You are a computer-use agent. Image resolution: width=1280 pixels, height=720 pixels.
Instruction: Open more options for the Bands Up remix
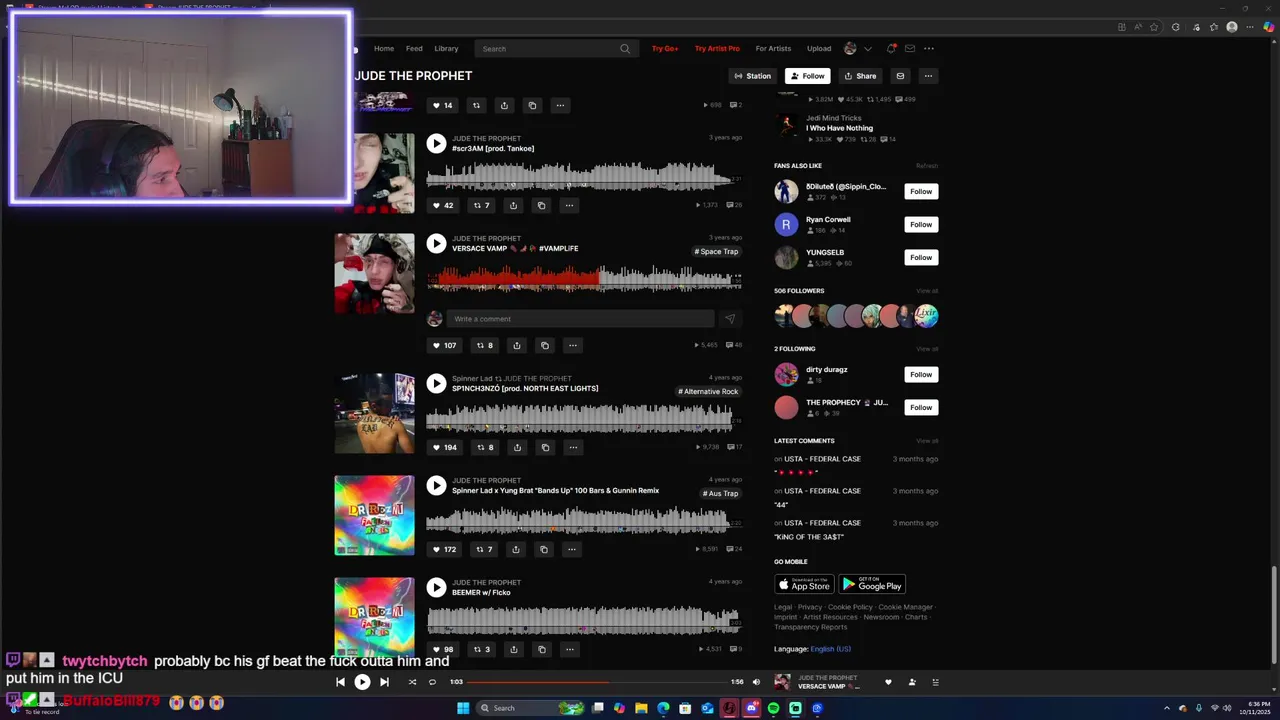click(x=572, y=549)
